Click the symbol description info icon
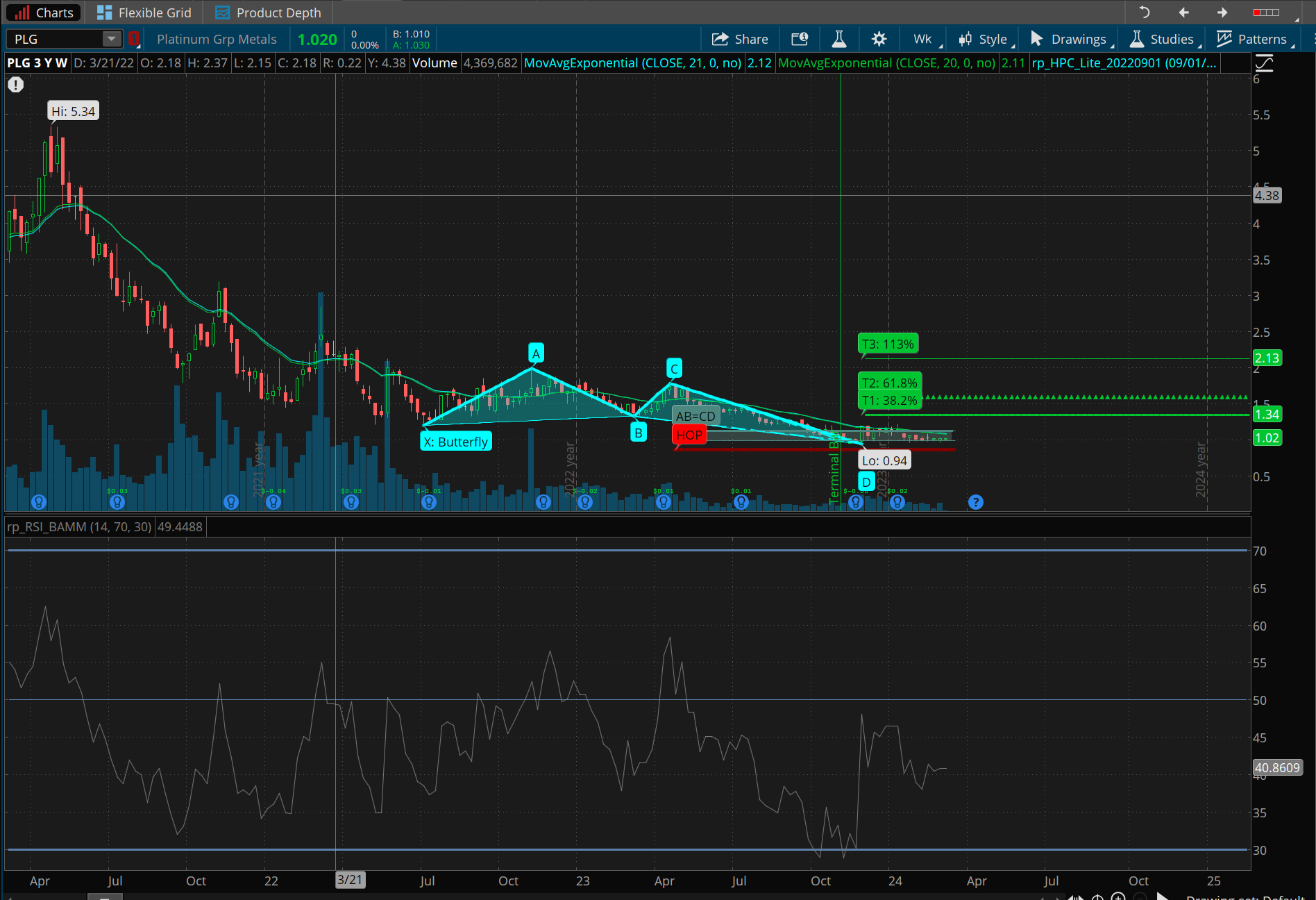The height and width of the screenshot is (900, 1316). 800,39
